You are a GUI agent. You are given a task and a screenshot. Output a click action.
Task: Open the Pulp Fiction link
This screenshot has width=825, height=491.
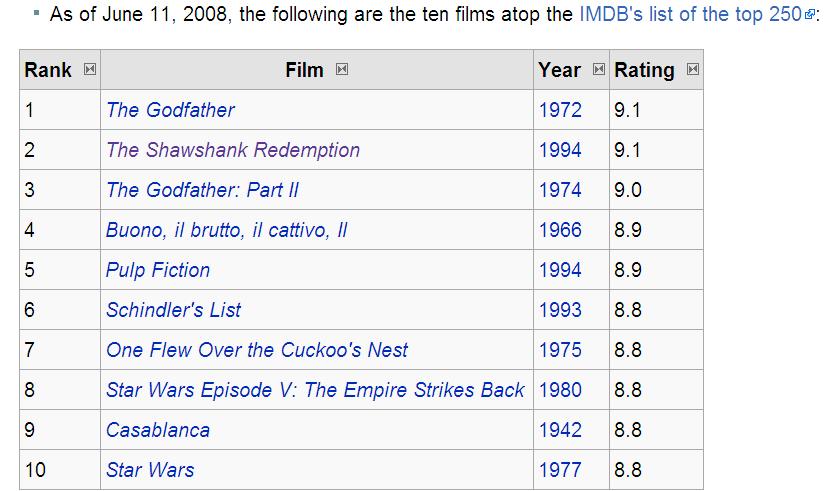tap(158, 270)
